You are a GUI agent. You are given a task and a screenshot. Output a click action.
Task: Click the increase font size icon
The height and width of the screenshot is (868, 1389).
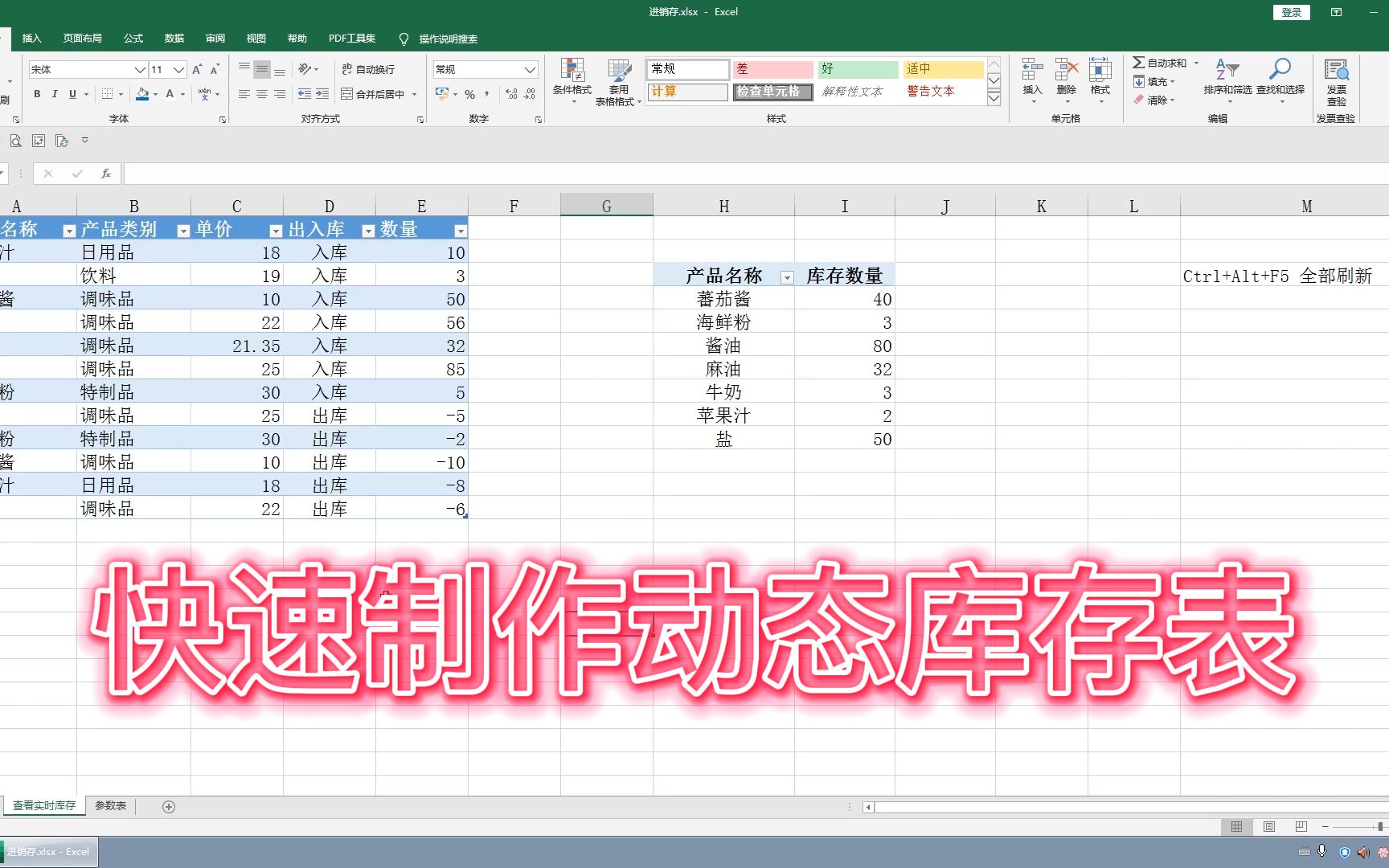point(197,70)
